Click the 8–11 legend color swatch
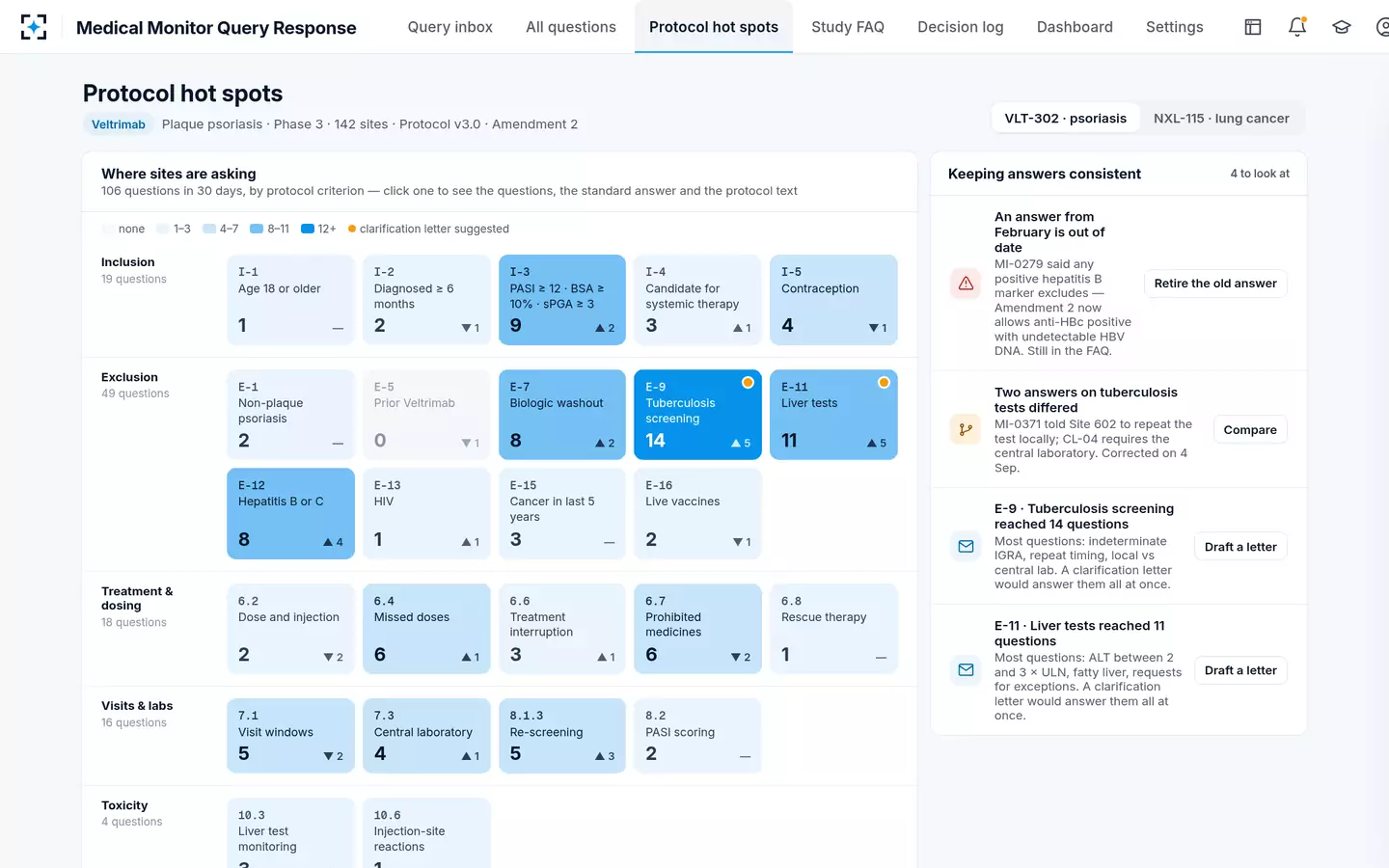Image resolution: width=1389 pixels, height=868 pixels. [257, 229]
